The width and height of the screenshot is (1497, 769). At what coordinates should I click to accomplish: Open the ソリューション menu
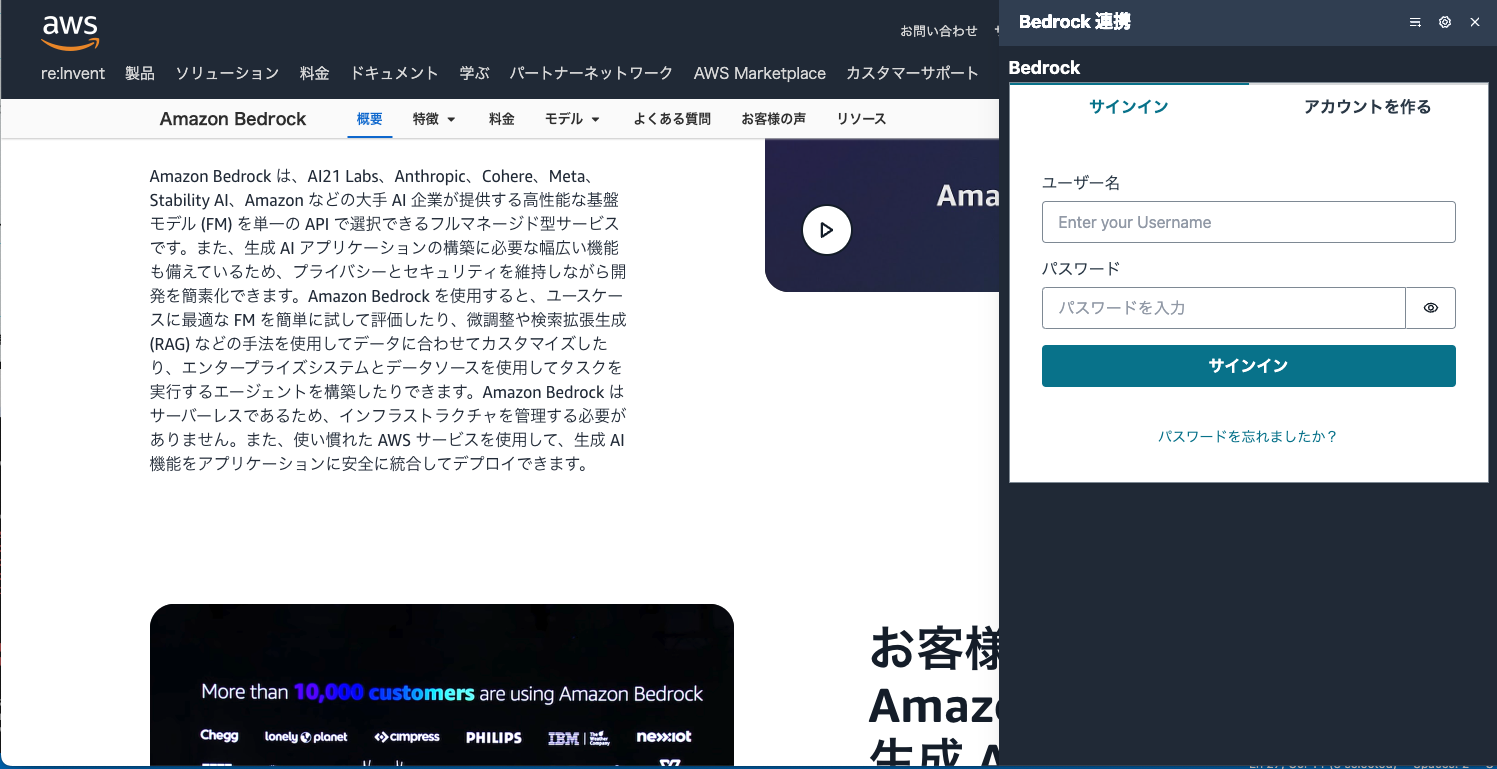click(227, 73)
